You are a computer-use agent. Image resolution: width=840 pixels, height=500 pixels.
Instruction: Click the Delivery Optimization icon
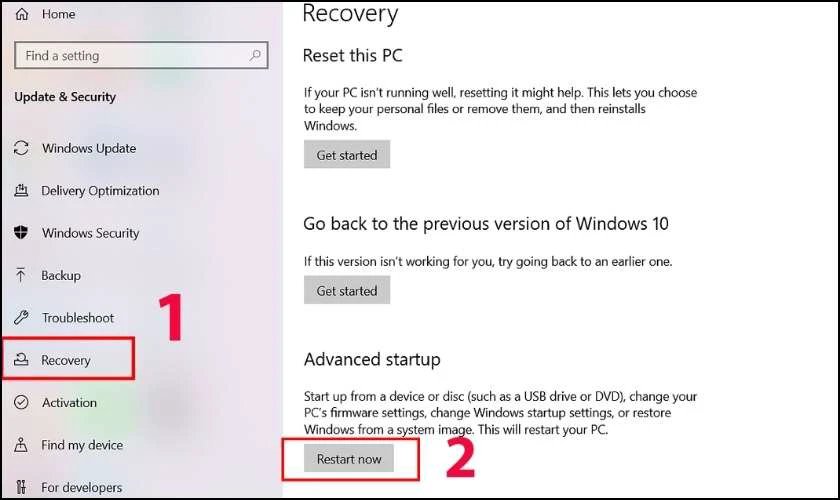tap(21, 190)
